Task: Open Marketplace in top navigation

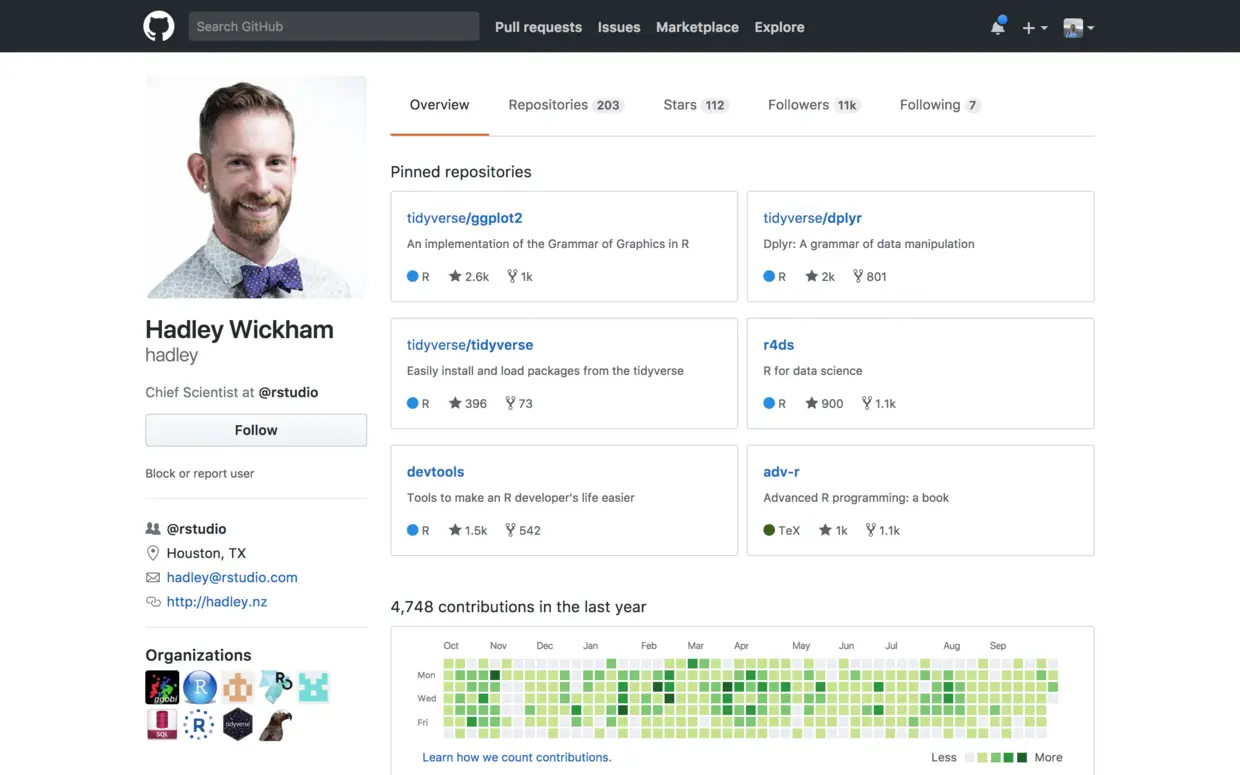Action: click(x=697, y=27)
